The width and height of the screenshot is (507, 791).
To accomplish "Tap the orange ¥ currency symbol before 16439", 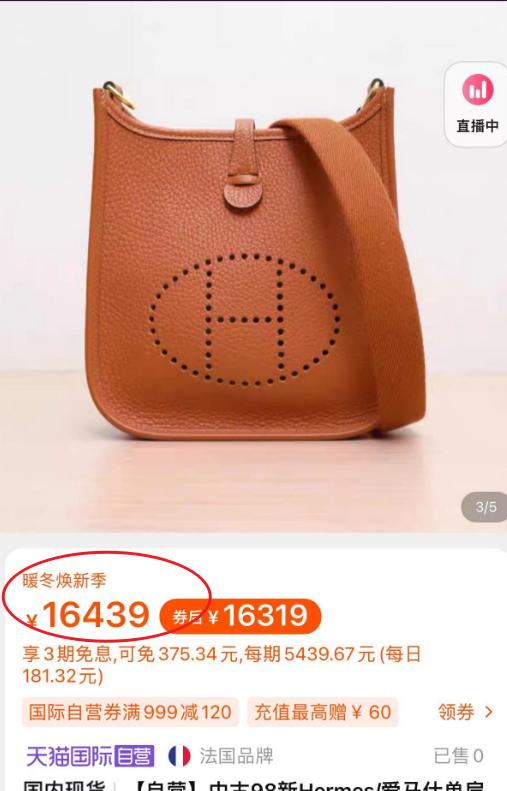I will 31,620.
